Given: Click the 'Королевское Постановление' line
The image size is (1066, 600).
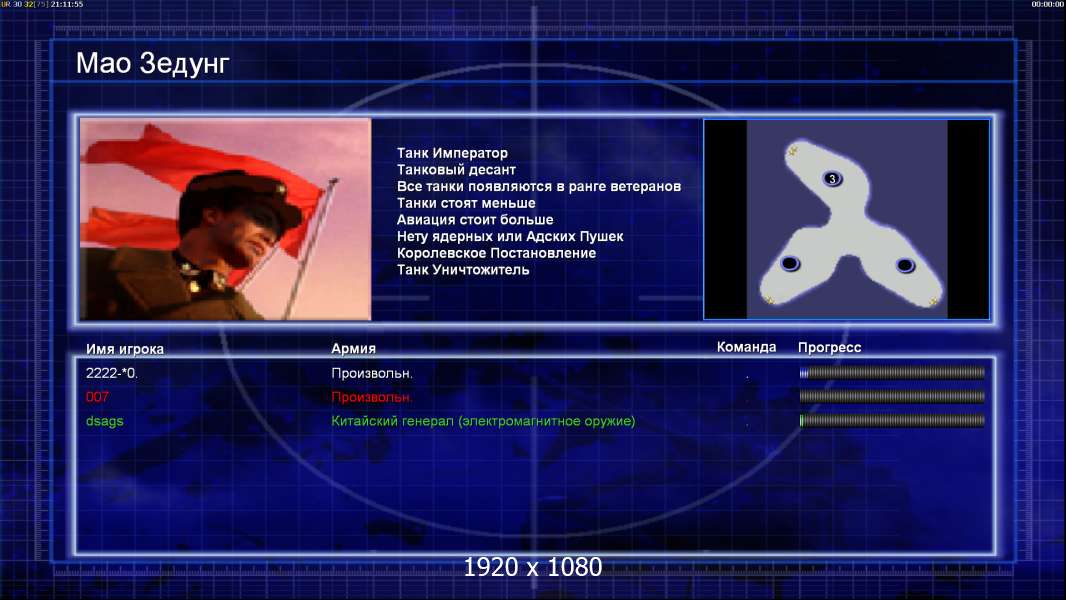Looking at the screenshot, I should (x=496, y=253).
